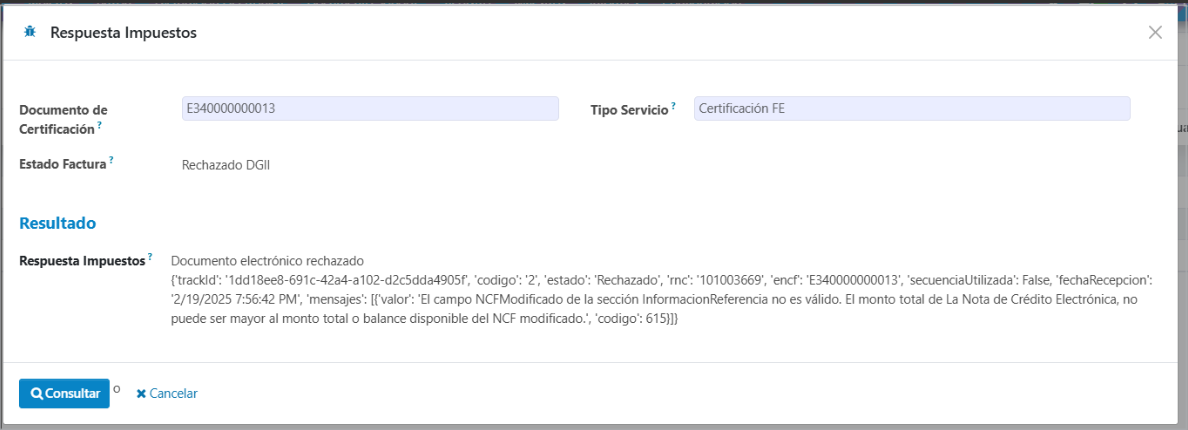Click the magnifier icon inside Consultar

point(36,394)
